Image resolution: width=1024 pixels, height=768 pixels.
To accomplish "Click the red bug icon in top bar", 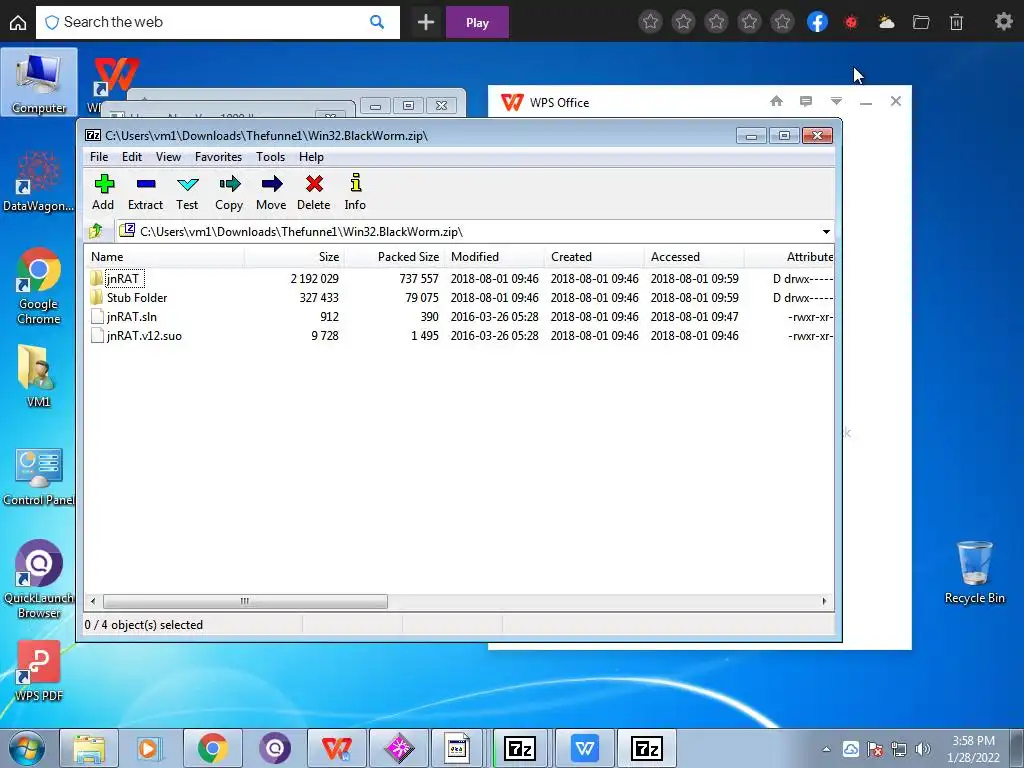I will (x=851, y=22).
